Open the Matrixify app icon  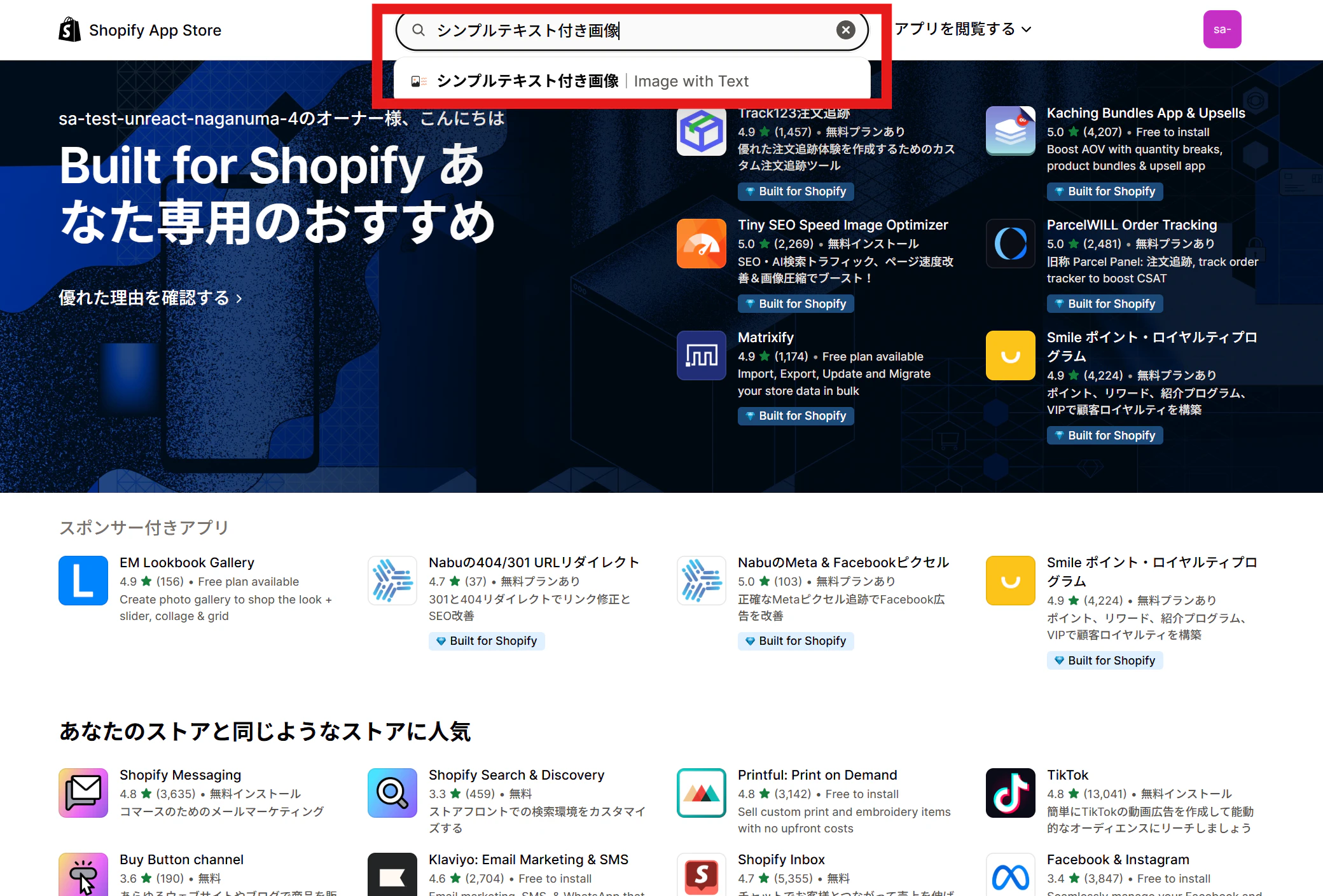click(x=702, y=355)
